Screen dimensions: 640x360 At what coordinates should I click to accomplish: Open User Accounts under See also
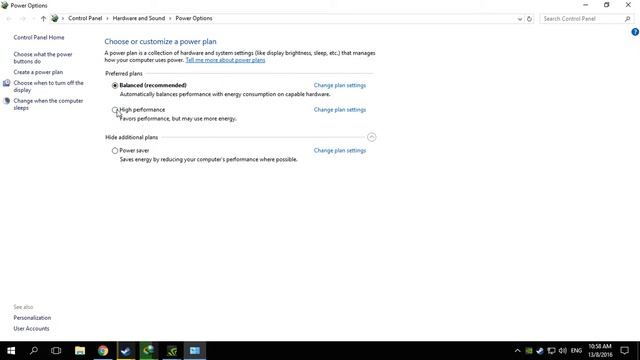(x=31, y=329)
